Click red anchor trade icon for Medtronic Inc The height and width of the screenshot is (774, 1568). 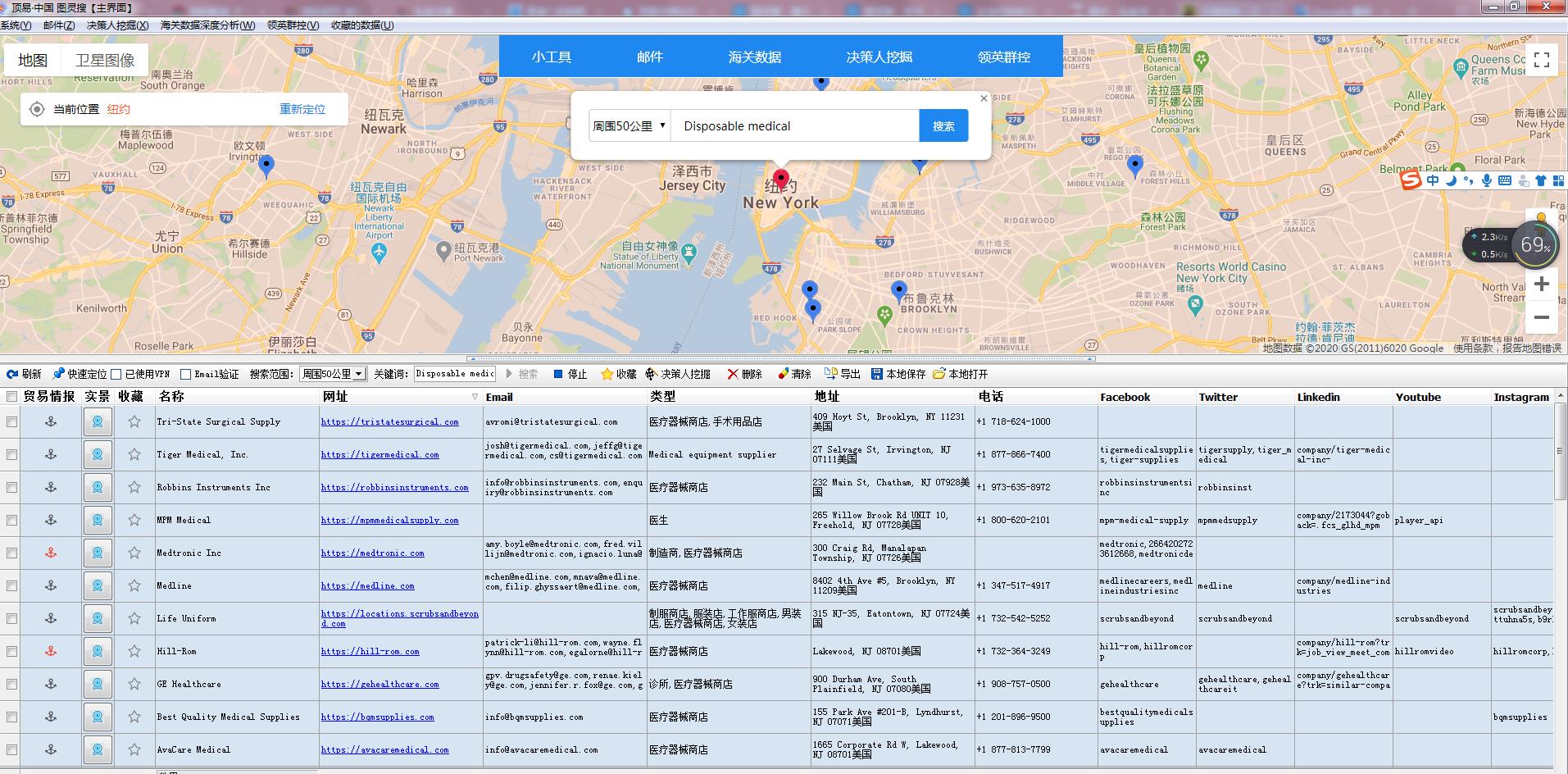coord(51,553)
